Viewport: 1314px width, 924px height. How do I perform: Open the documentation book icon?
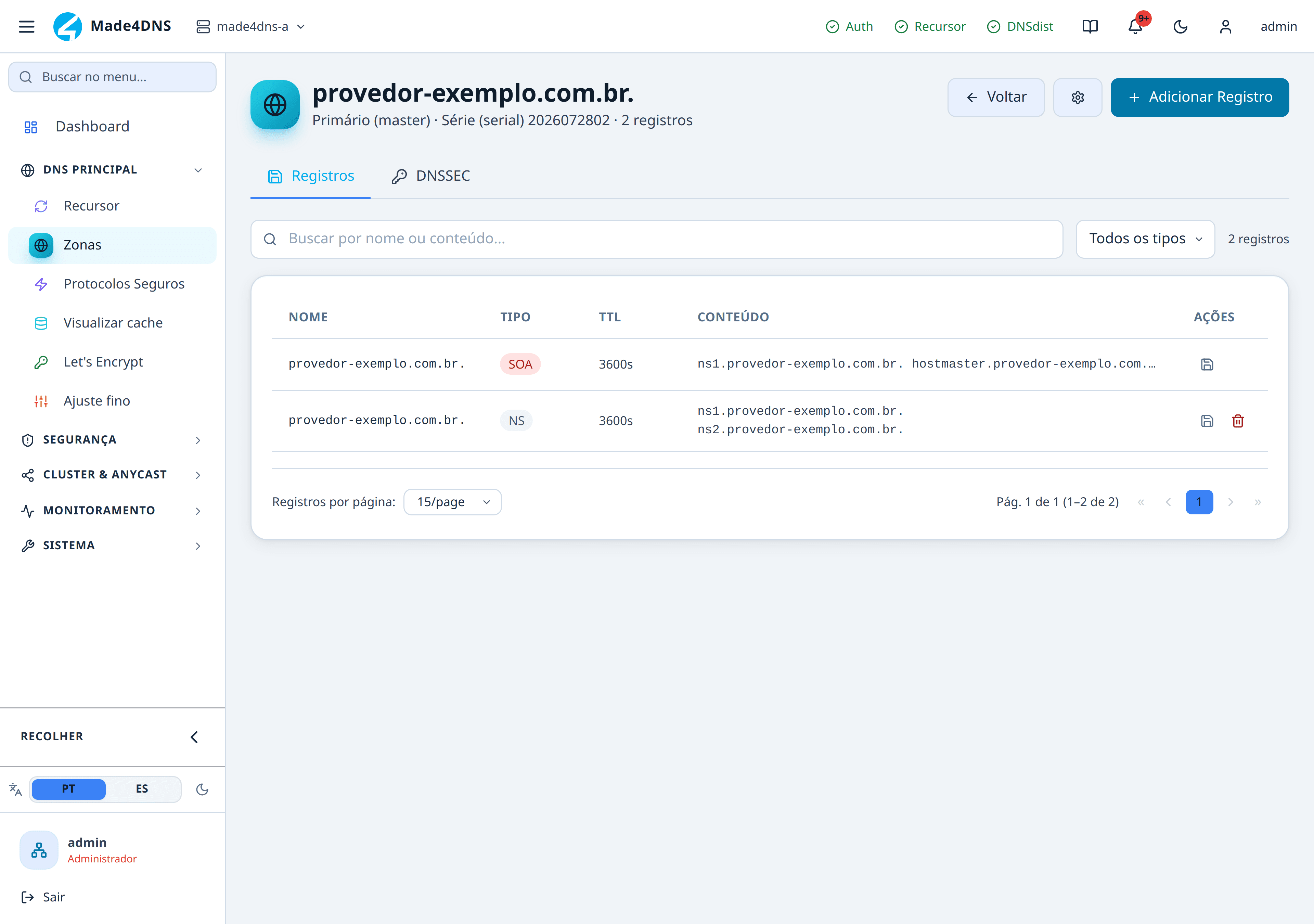[x=1090, y=26]
